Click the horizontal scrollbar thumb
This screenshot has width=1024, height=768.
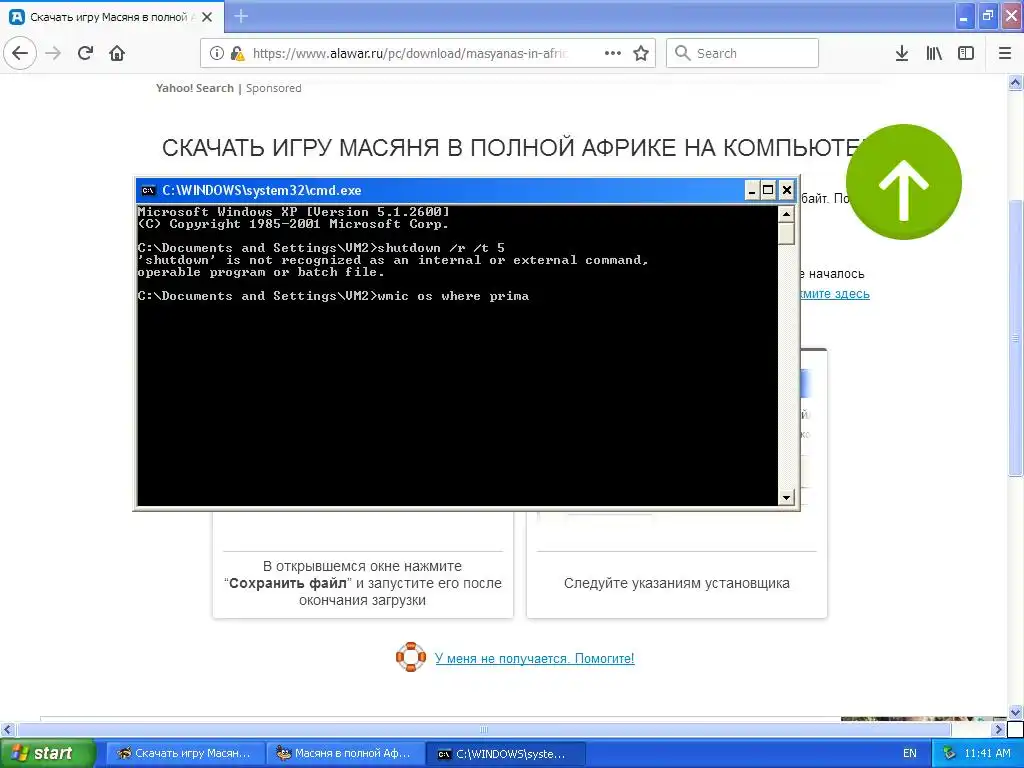484,729
